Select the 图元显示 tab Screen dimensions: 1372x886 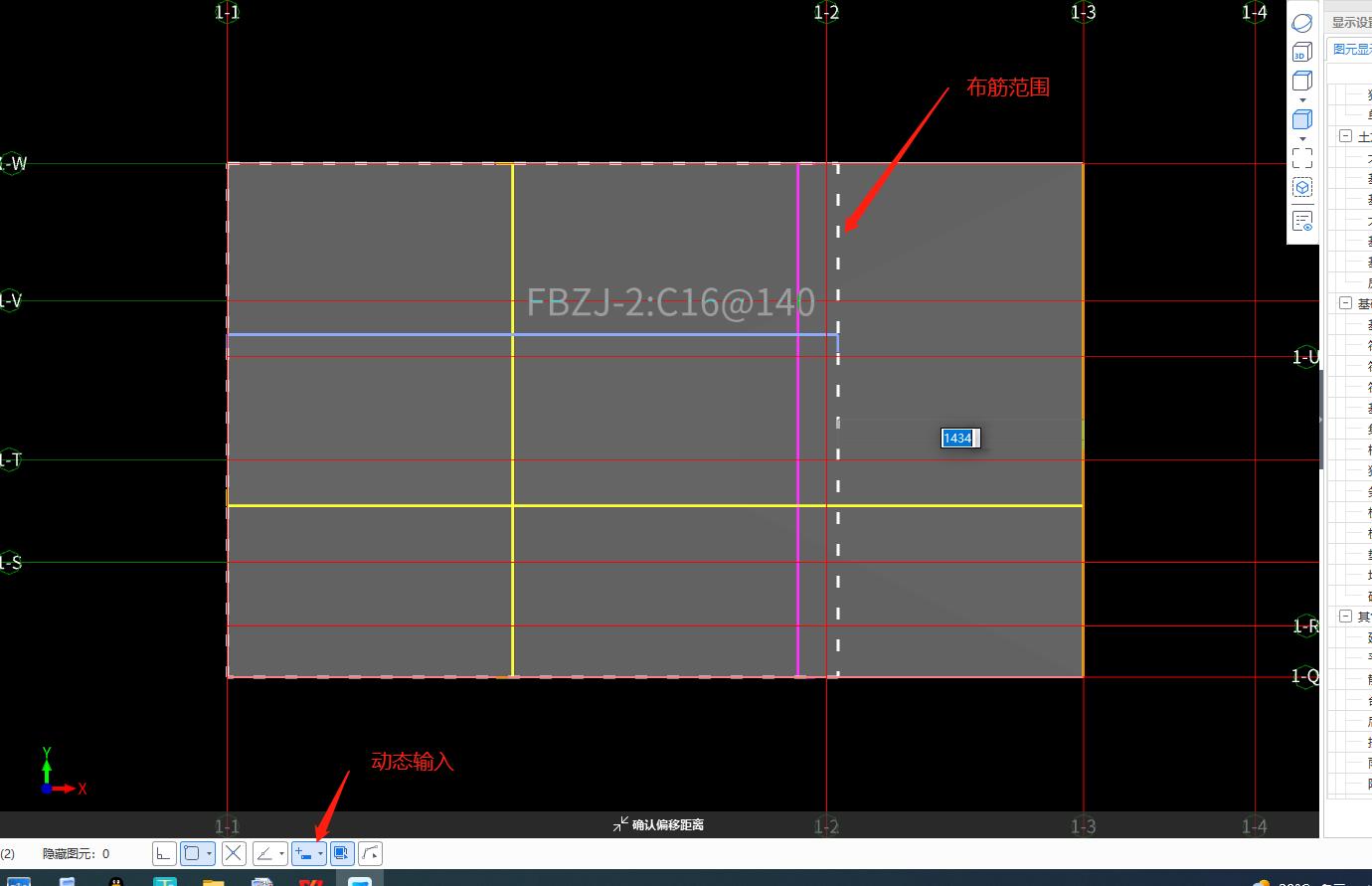[x=1352, y=49]
